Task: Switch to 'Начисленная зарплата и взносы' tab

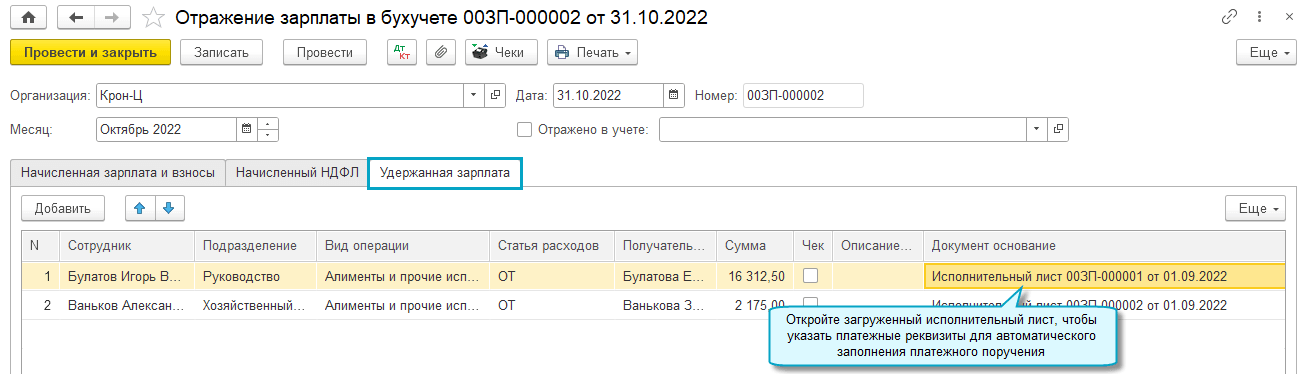Action: tap(118, 172)
